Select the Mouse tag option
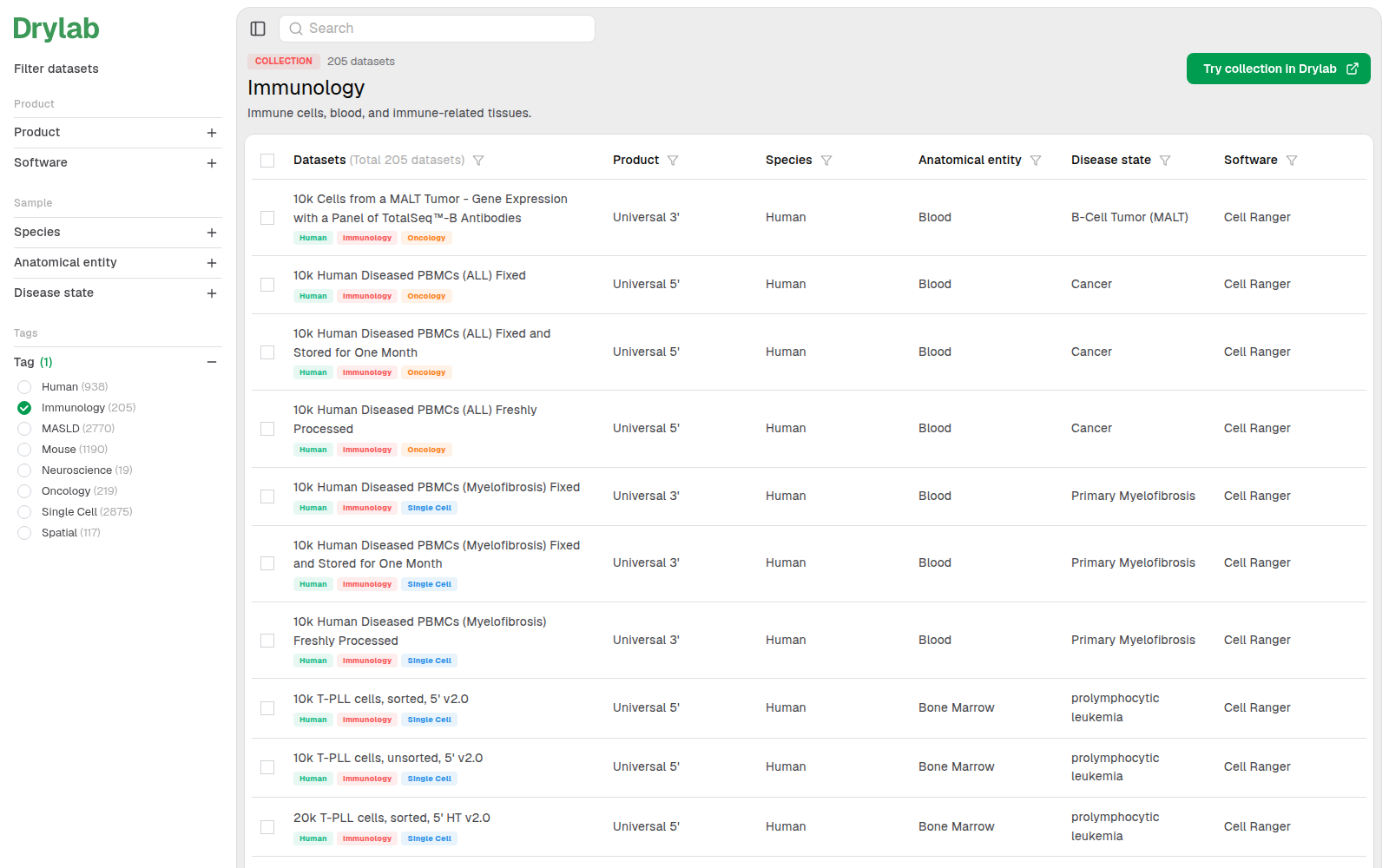 pyautogui.click(x=24, y=450)
